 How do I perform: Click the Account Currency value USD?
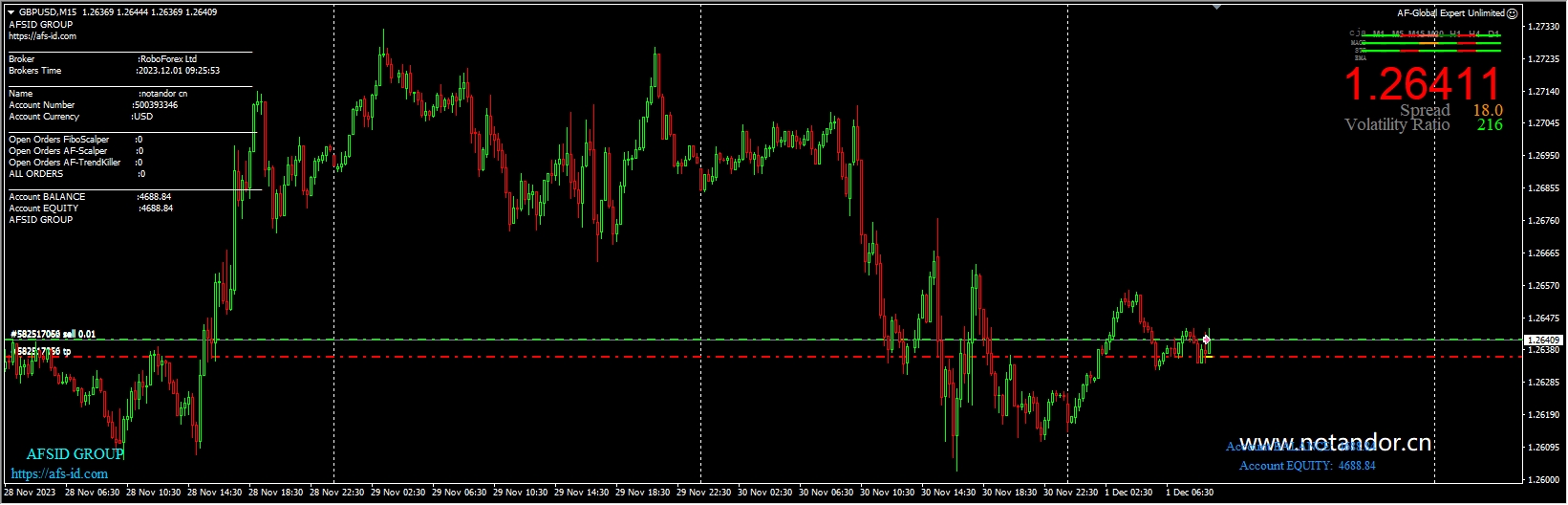pos(142,117)
